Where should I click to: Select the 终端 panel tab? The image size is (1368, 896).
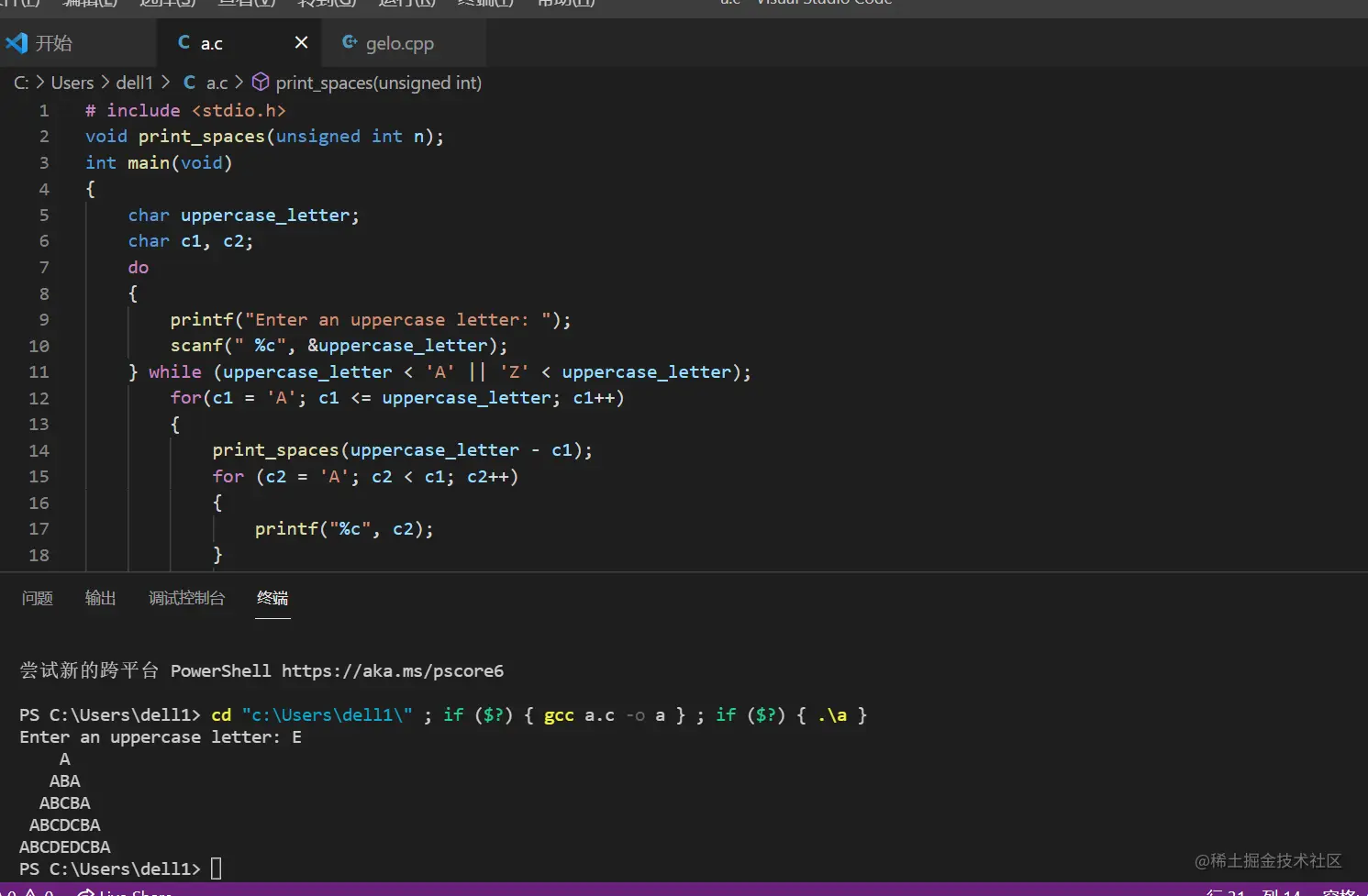[x=272, y=598]
